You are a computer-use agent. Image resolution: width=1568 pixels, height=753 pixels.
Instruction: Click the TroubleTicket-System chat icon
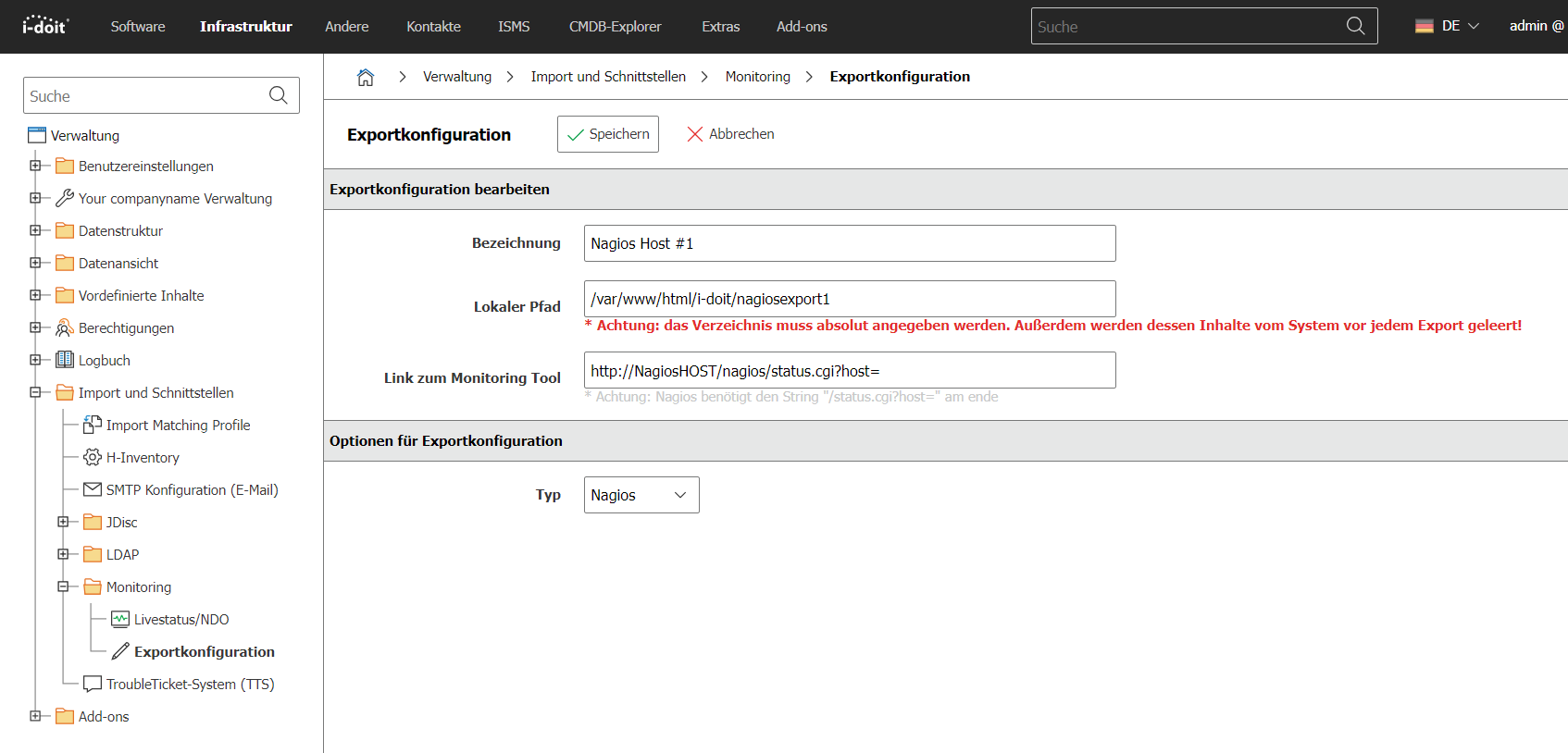point(93,684)
